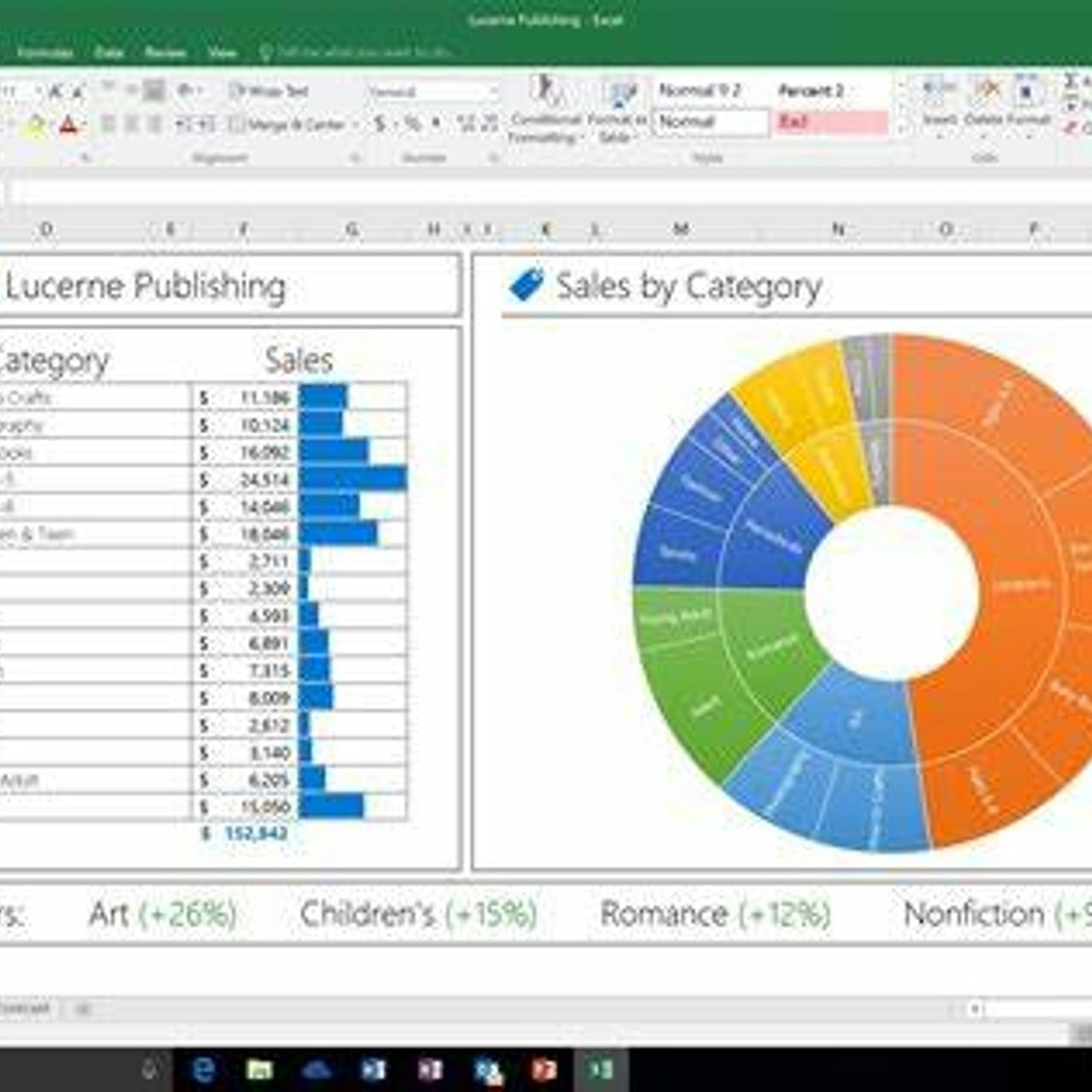This screenshot has width=1092, height=1092.
Task: Click the Decrease Decimal icon
Action: 489,124
